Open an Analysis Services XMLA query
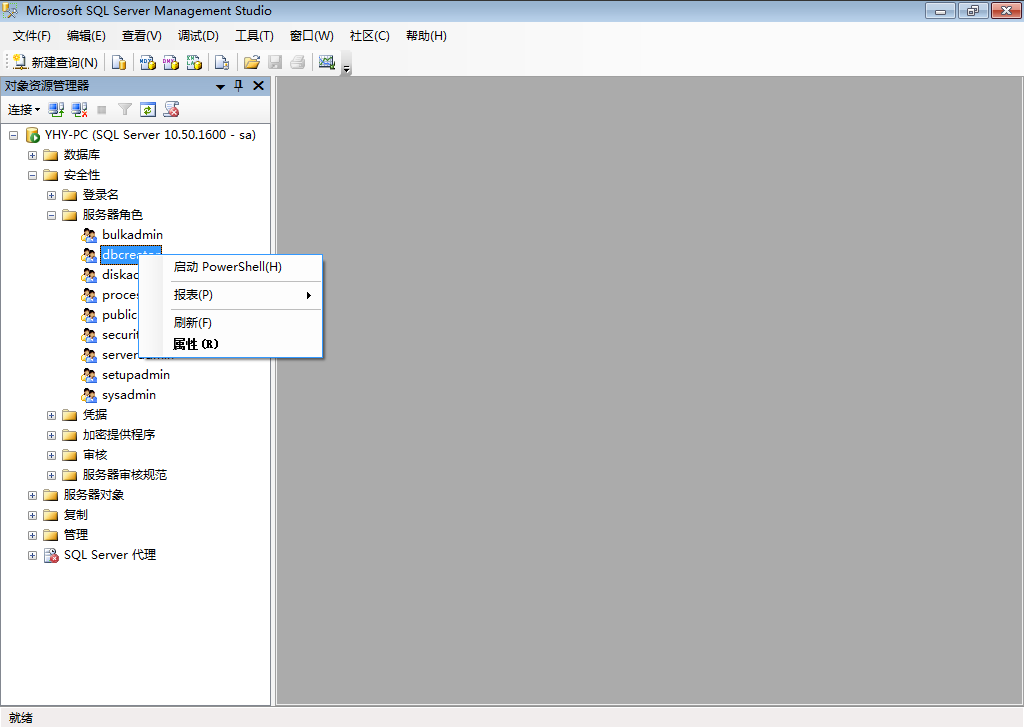 click(195, 62)
